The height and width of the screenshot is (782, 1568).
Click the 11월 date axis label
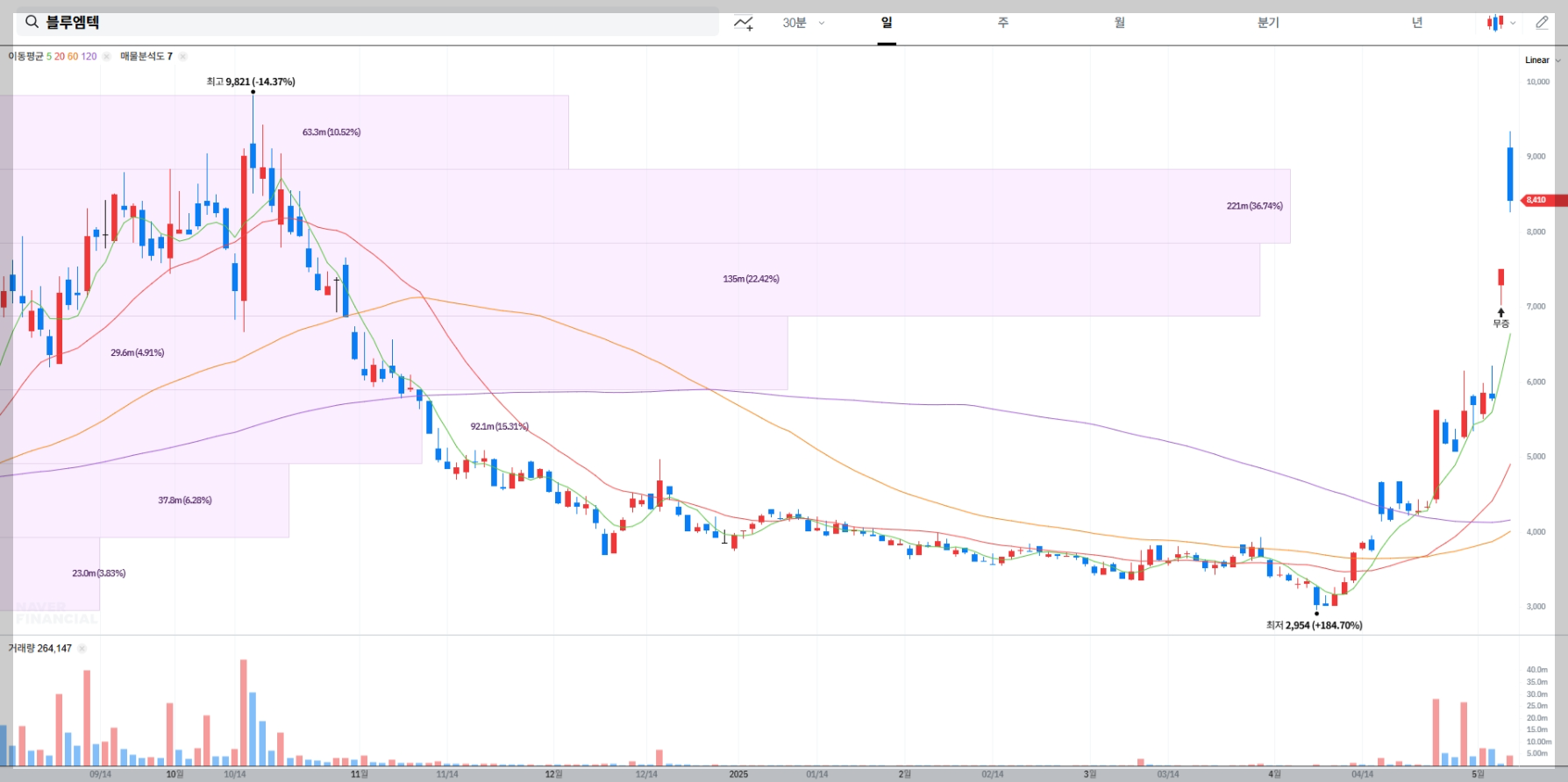[359, 774]
